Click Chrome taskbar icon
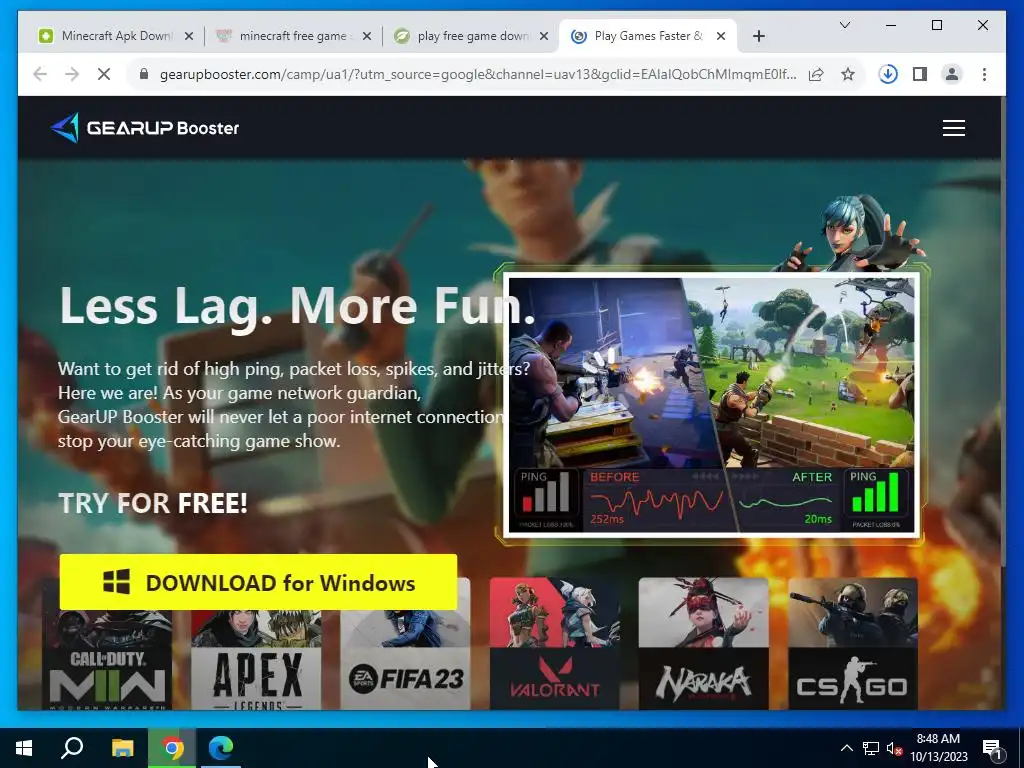1024x768 pixels. click(x=172, y=748)
